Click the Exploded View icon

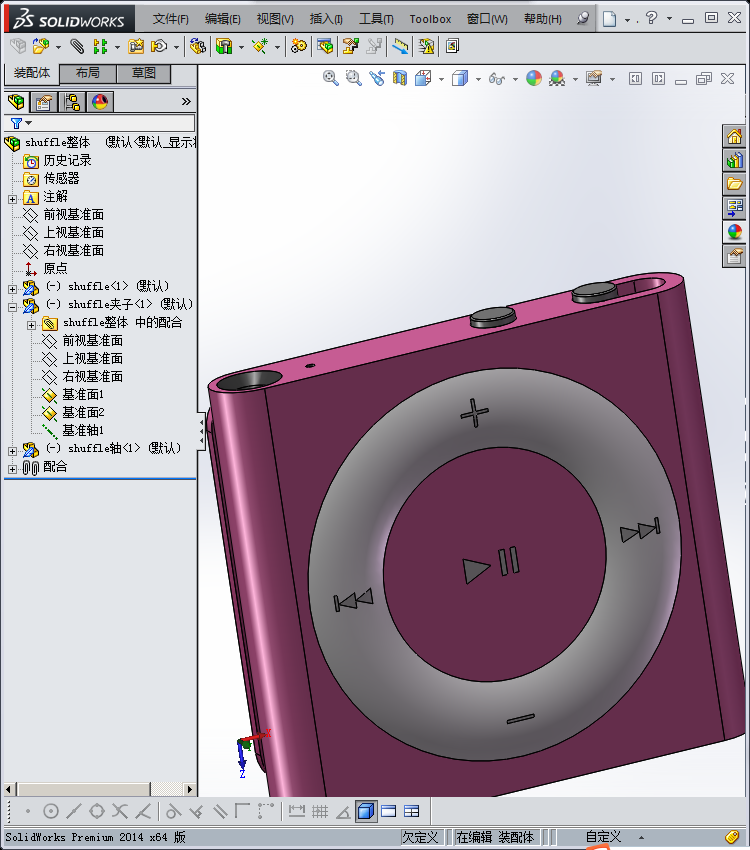[x=351, y=46]
